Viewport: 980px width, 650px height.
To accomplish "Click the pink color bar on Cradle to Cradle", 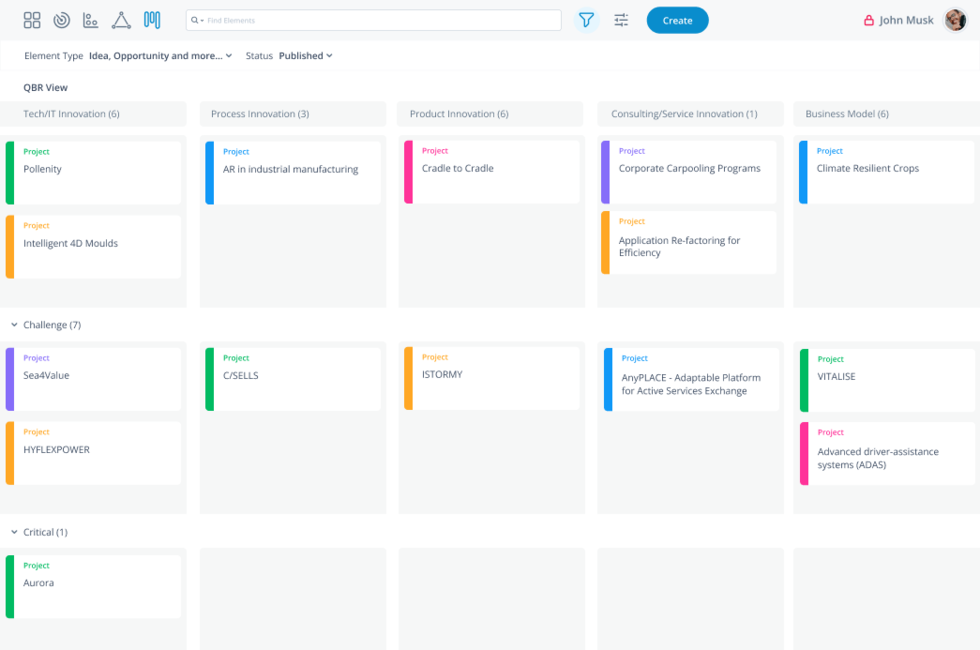I will [x=409, y=172].
